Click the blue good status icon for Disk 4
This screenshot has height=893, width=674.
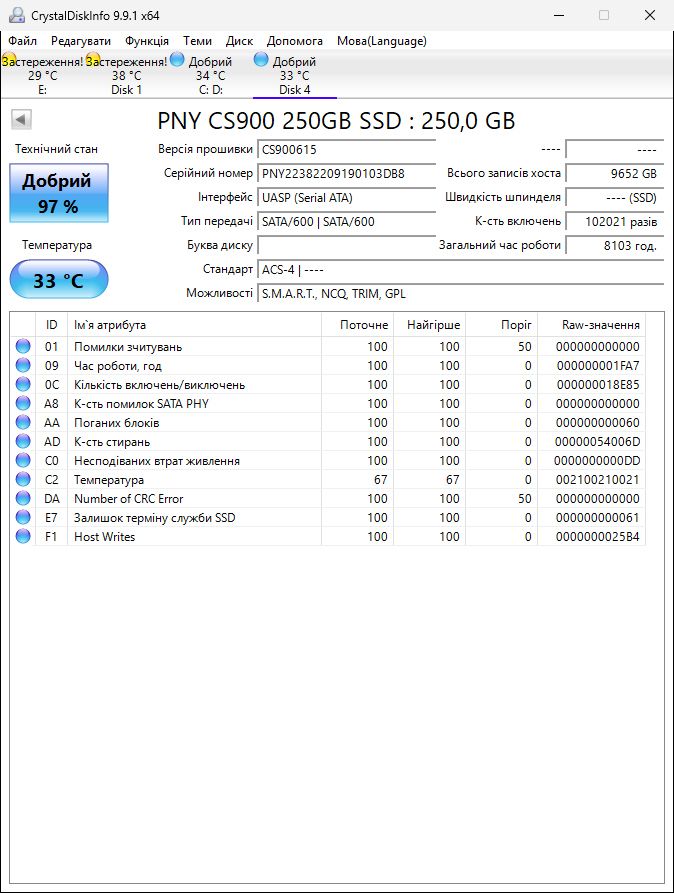point(261,59)
